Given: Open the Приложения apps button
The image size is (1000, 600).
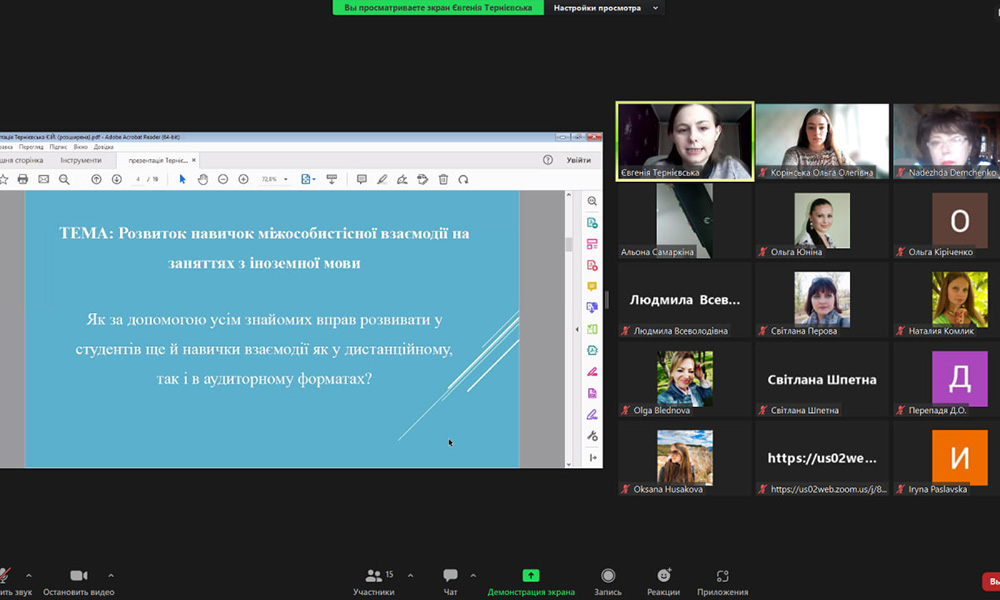Looking at the screenshot, I should click(x=723, y=582).
